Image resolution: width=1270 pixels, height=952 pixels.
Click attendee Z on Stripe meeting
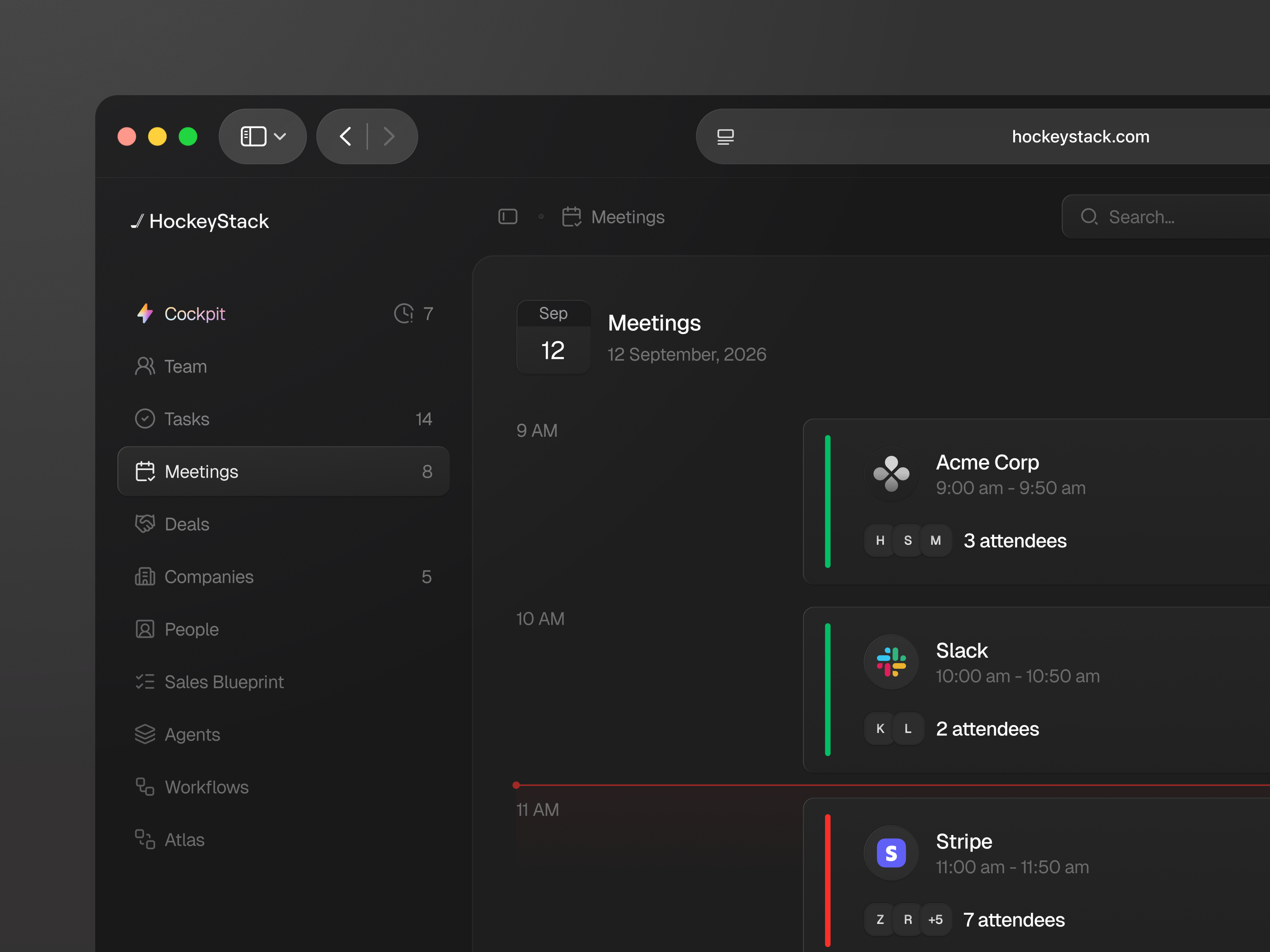[880, 920]
